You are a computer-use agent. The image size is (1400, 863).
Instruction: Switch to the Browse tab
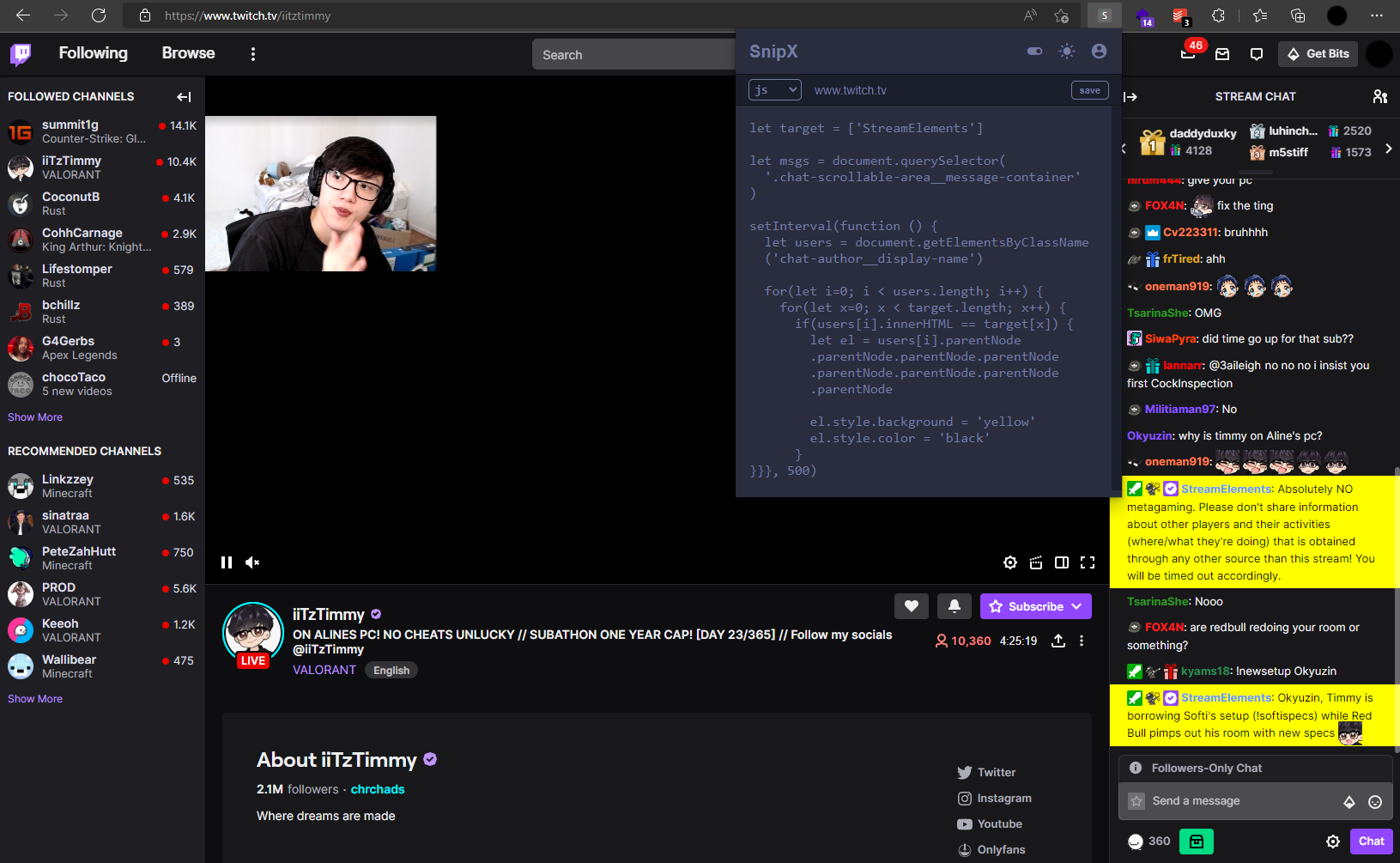tap(189, 53)
